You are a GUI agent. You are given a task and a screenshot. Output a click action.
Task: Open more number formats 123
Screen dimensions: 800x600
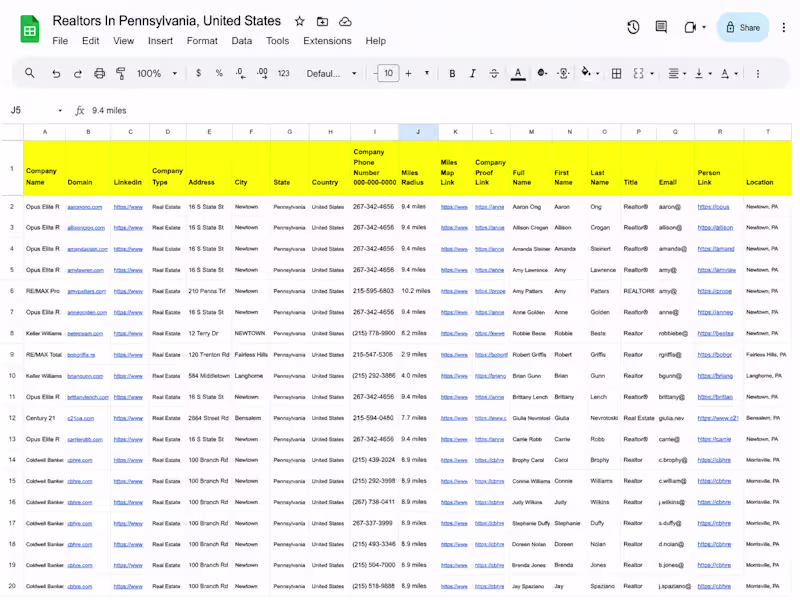click(284, 73)
